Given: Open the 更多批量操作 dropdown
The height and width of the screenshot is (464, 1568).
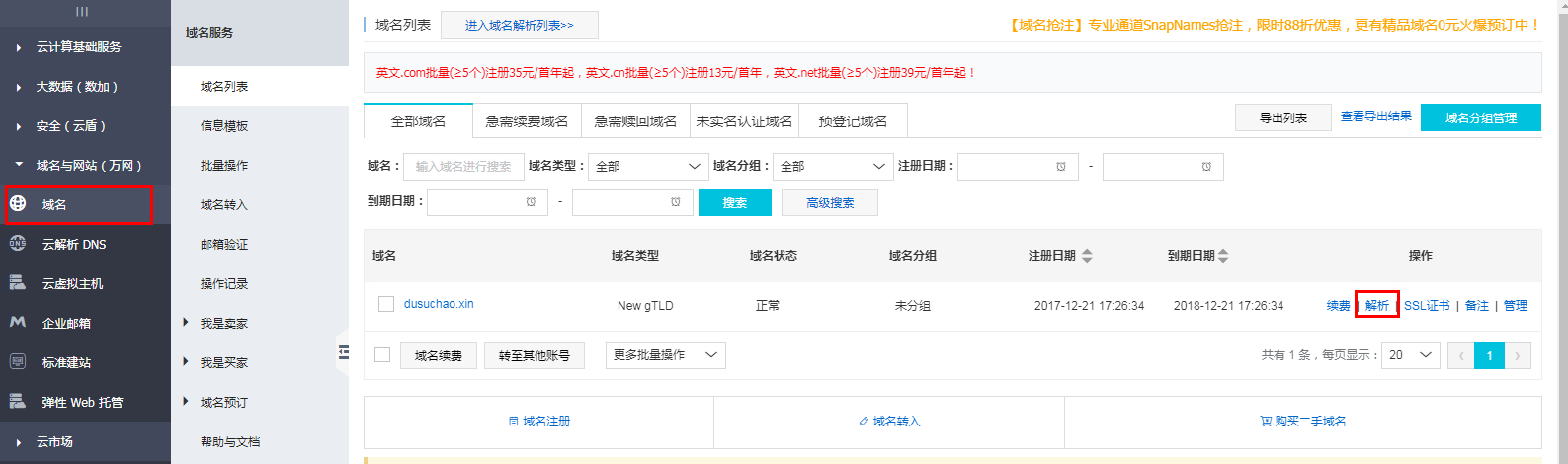Looking at the screenshot, I should click(666, 355).
